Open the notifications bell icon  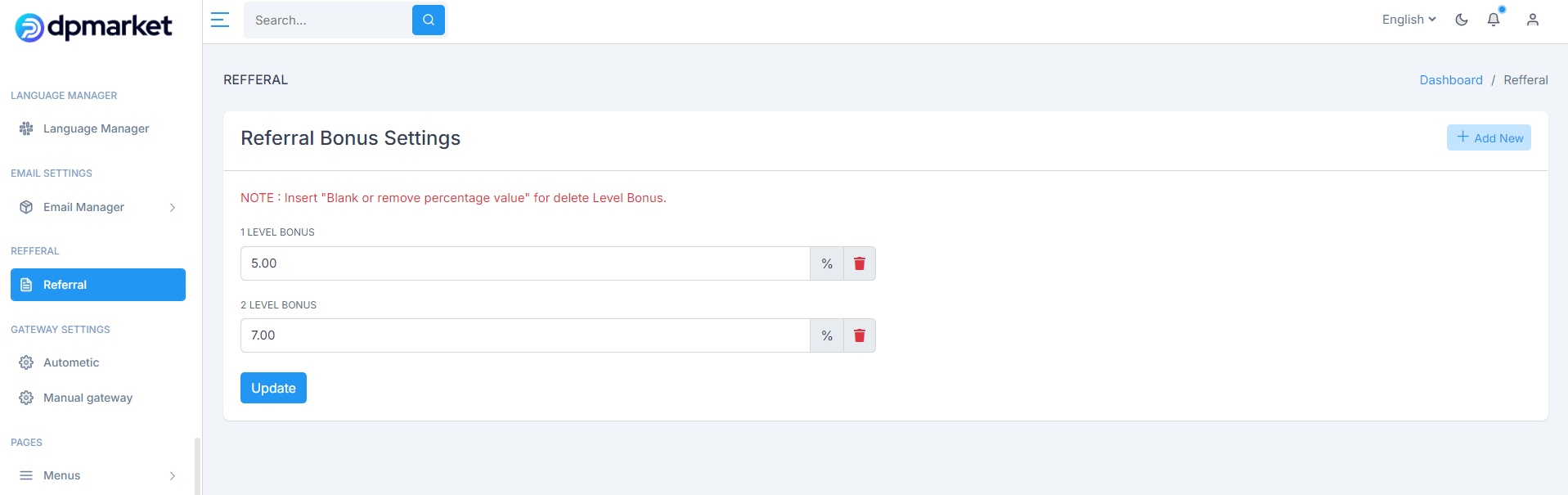point(1494,20)
